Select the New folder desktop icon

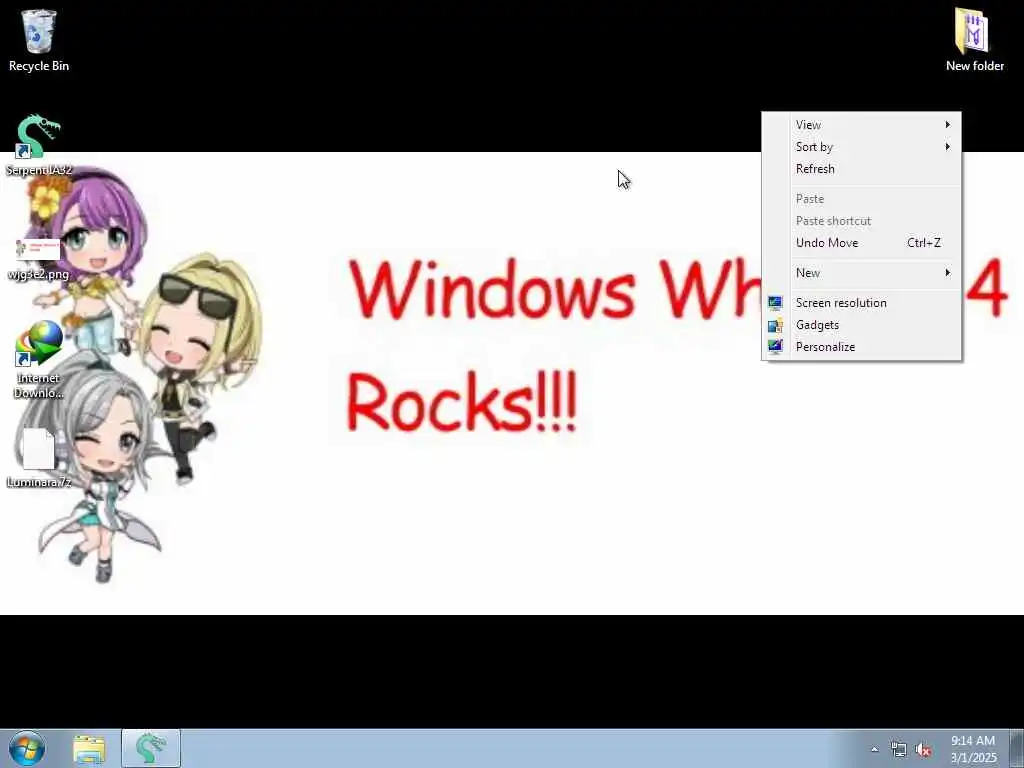click(974, 40)
